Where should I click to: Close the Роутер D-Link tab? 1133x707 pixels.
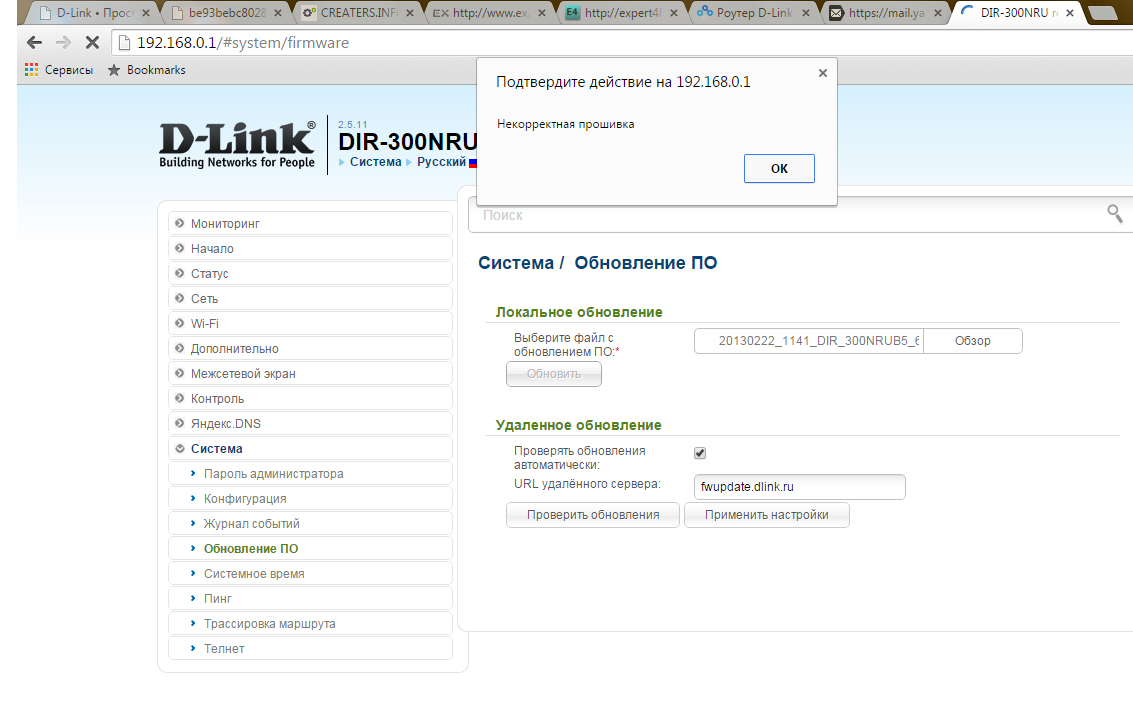[806, 13]
